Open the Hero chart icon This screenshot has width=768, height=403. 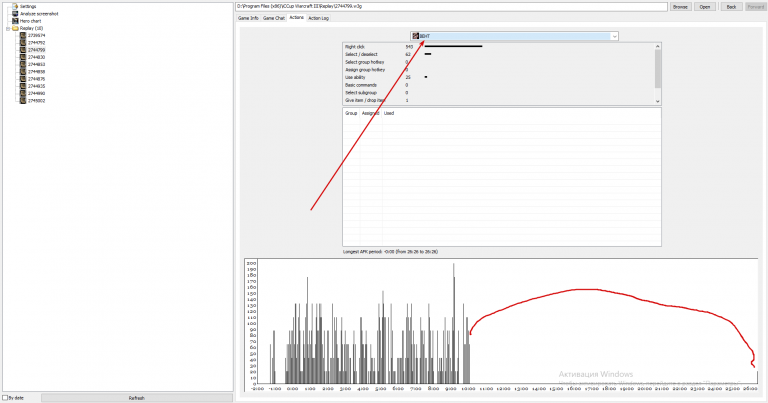click(15, 21)
